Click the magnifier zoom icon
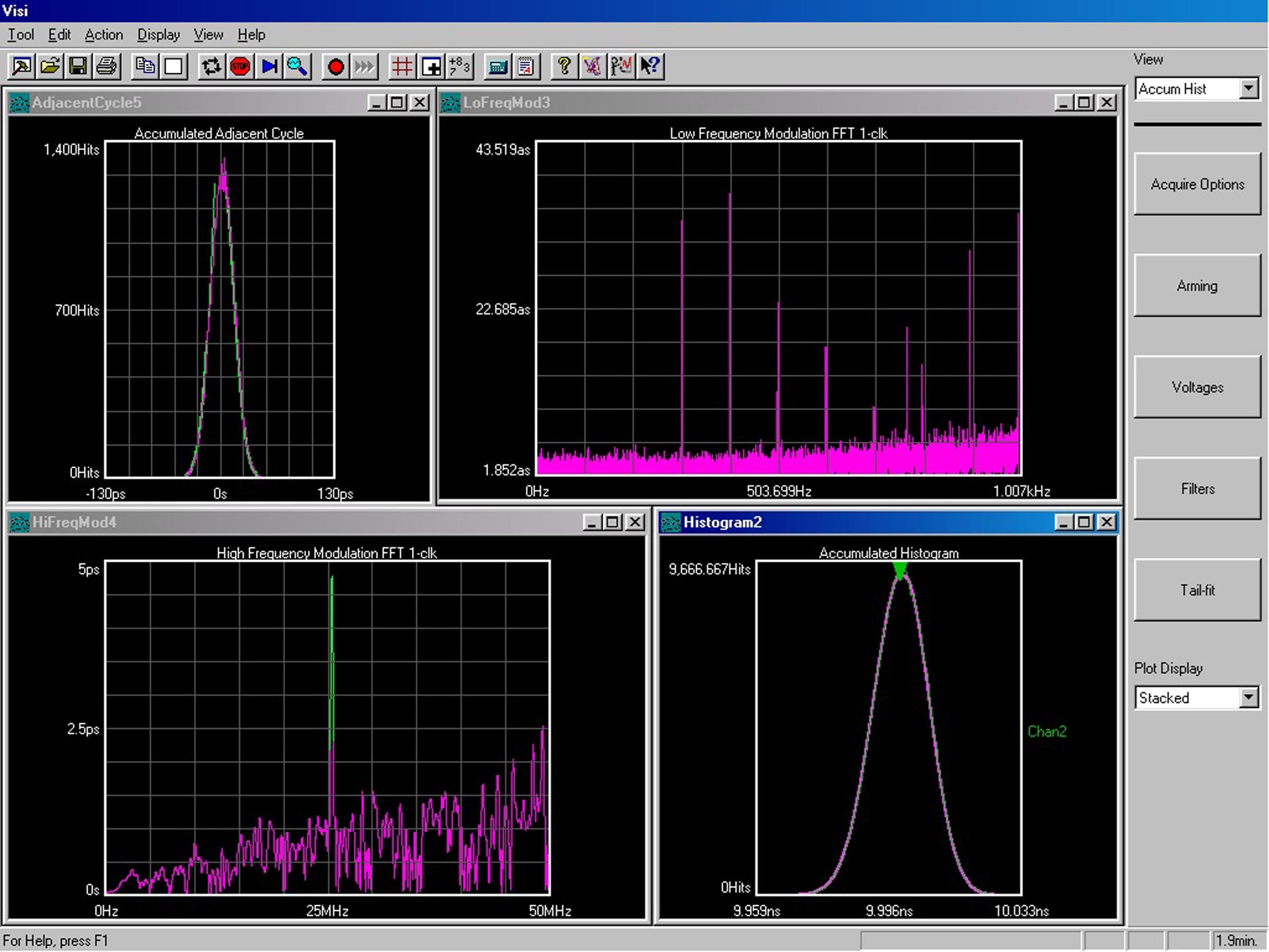This screenshot has width=1269, height=952. [298, 66]
